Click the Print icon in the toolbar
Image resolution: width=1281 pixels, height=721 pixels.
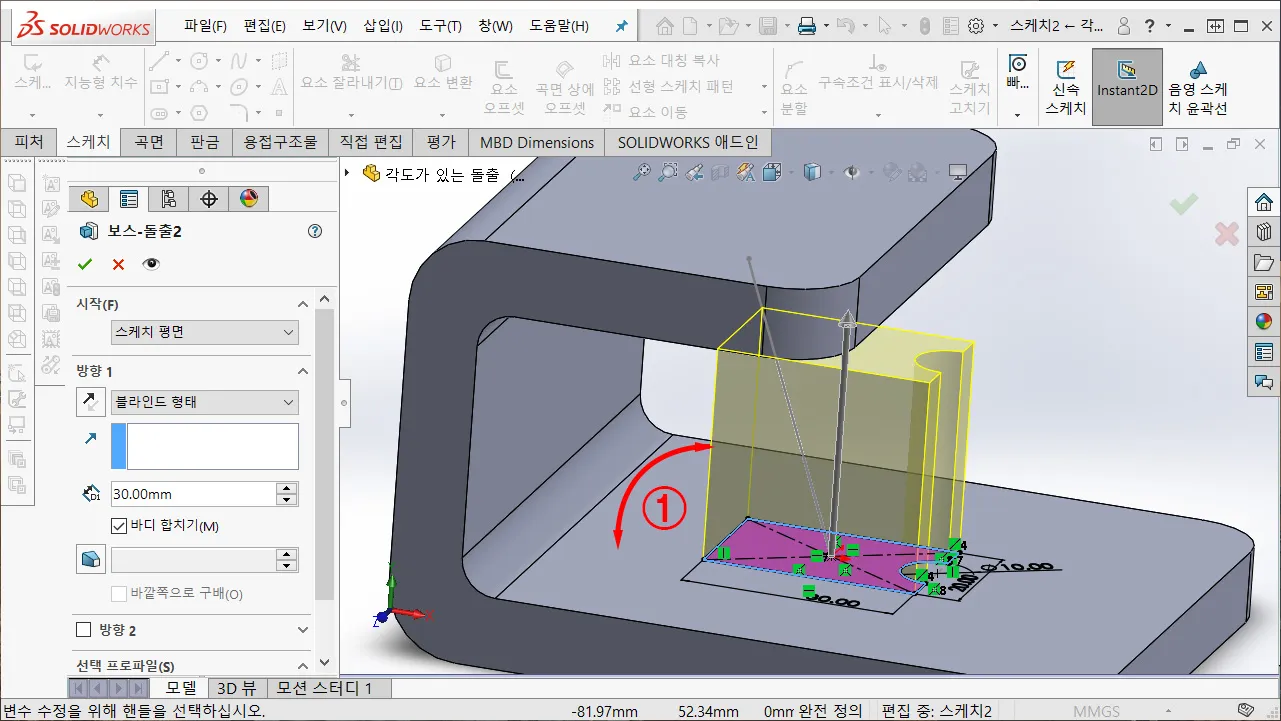807,26
